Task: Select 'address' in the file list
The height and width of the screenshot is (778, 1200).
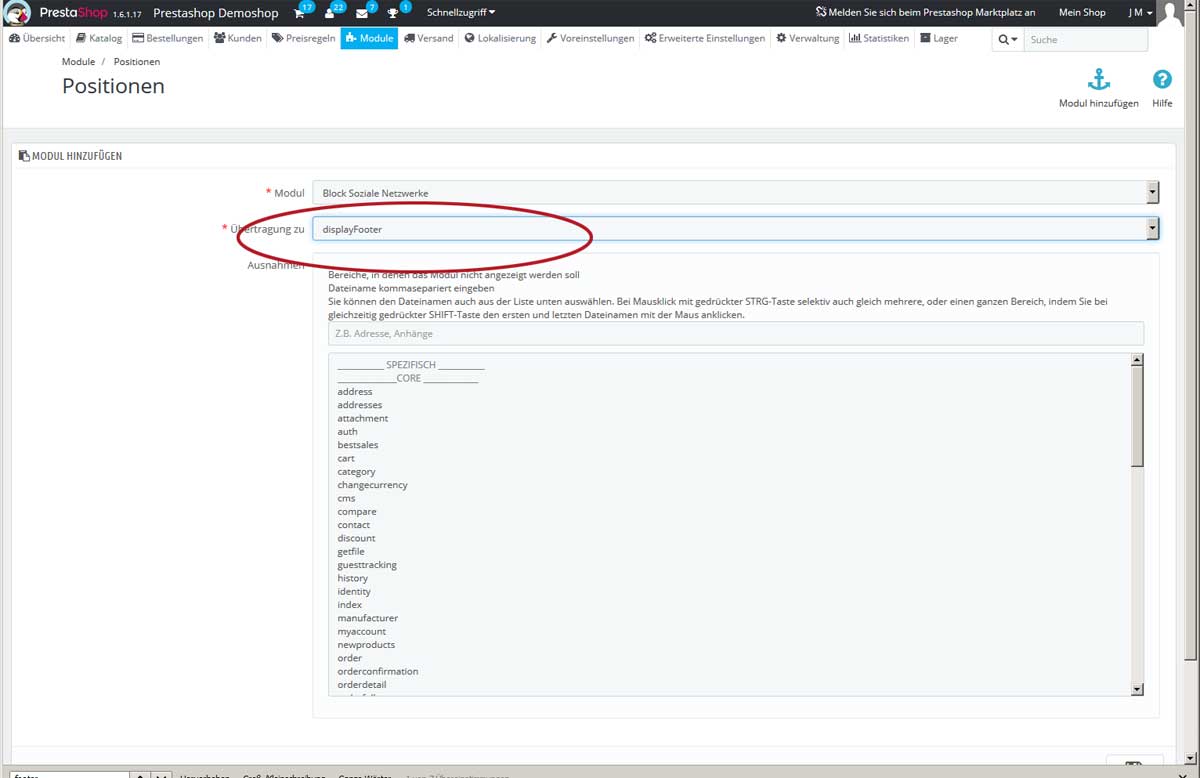Action: pyautogui.click(x=355, y=392)
